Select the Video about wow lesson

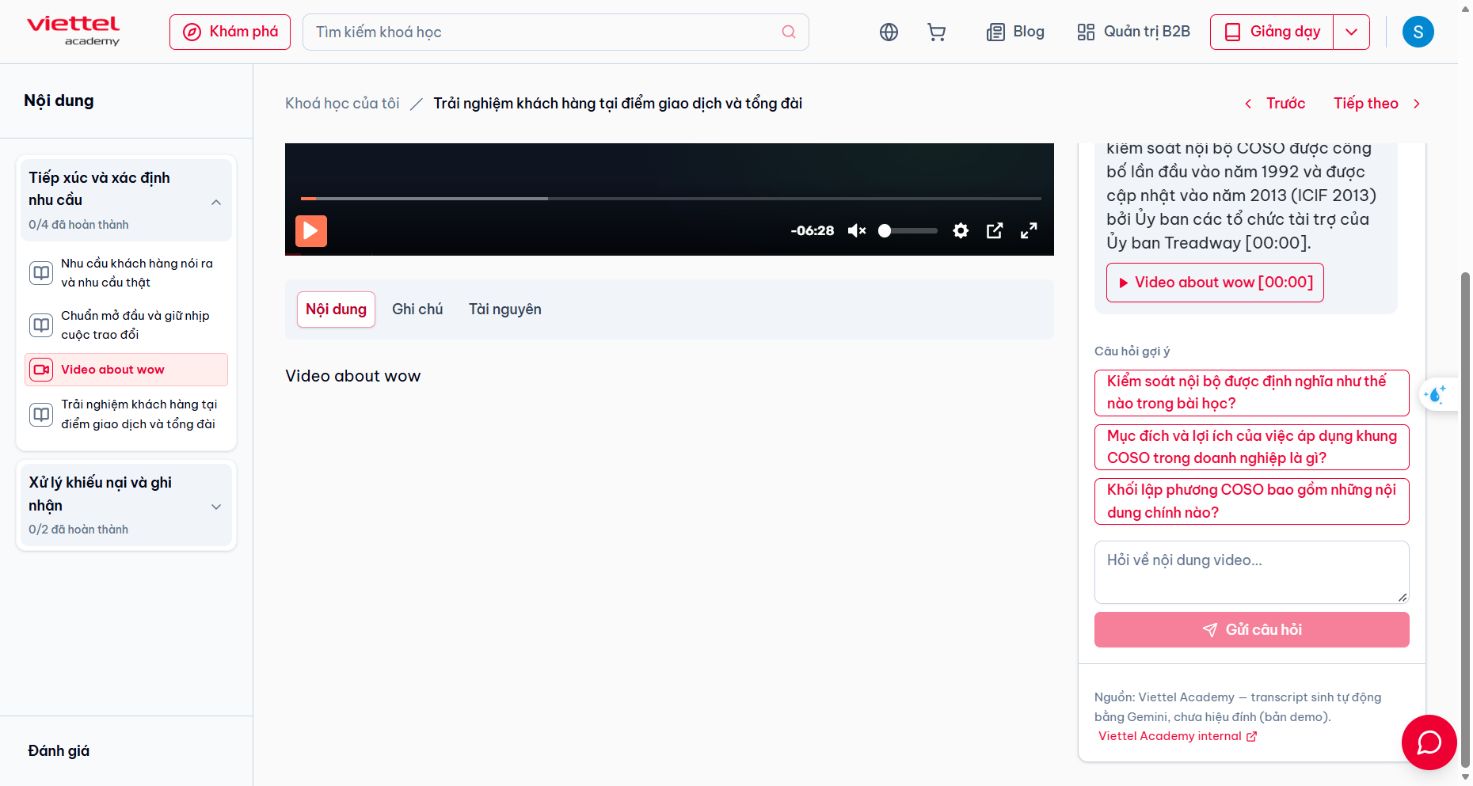[126, 370]
